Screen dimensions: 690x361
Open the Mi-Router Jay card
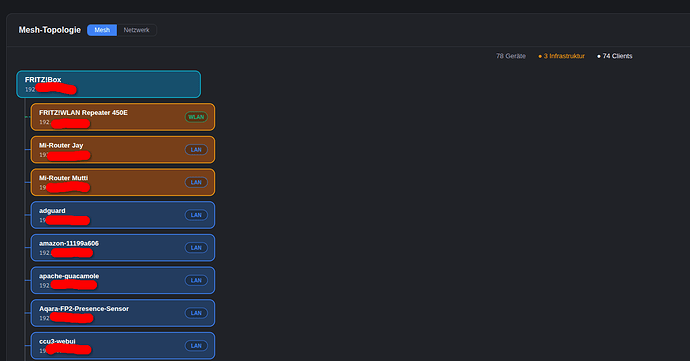coord(123,150)
